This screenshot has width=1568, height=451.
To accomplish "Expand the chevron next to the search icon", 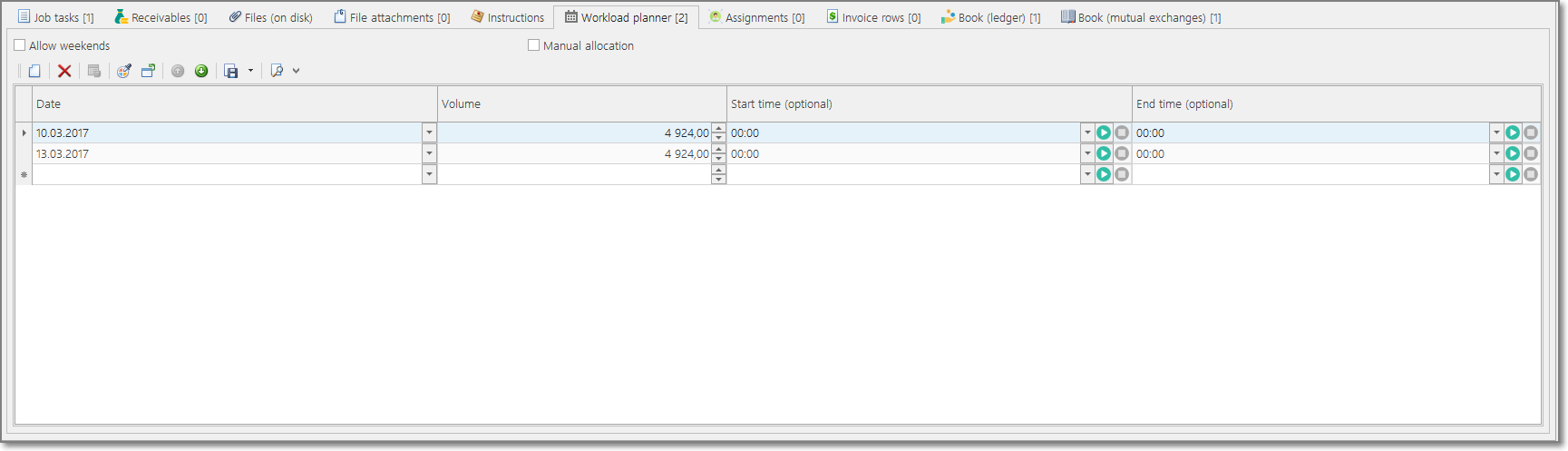I will (x=297, y=71).
